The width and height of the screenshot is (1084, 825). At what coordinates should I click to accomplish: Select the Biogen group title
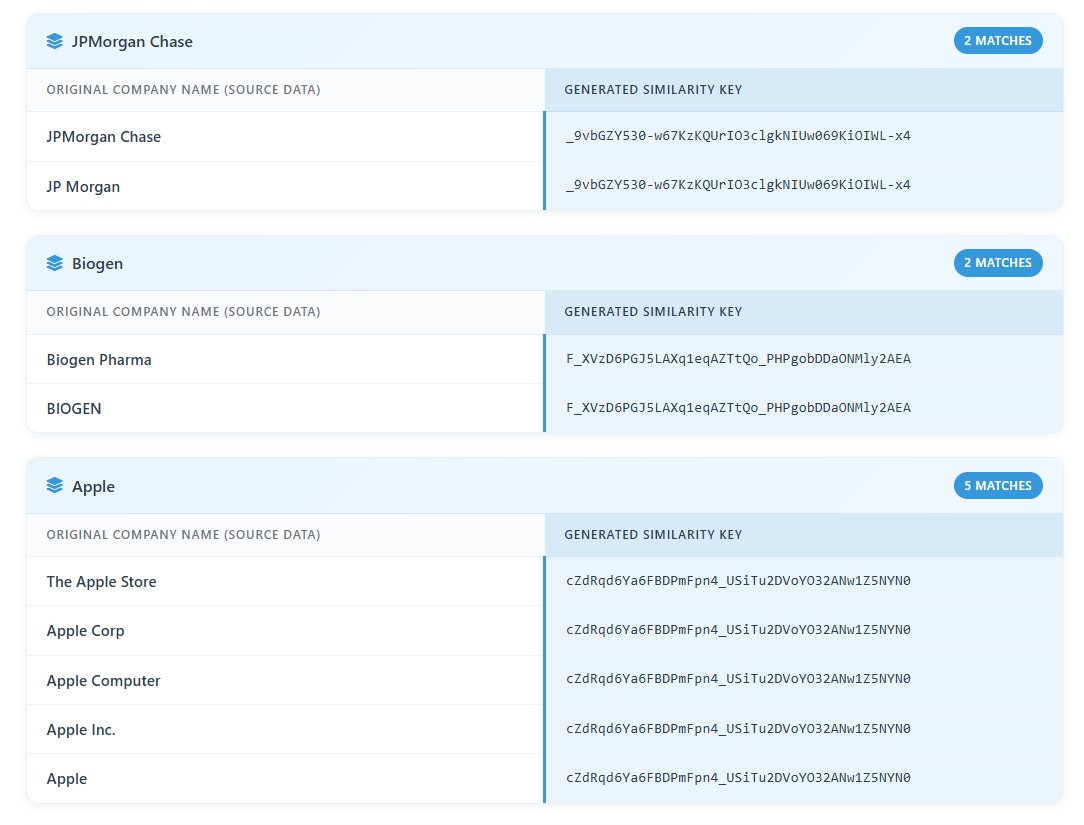[x=97, y=263]
